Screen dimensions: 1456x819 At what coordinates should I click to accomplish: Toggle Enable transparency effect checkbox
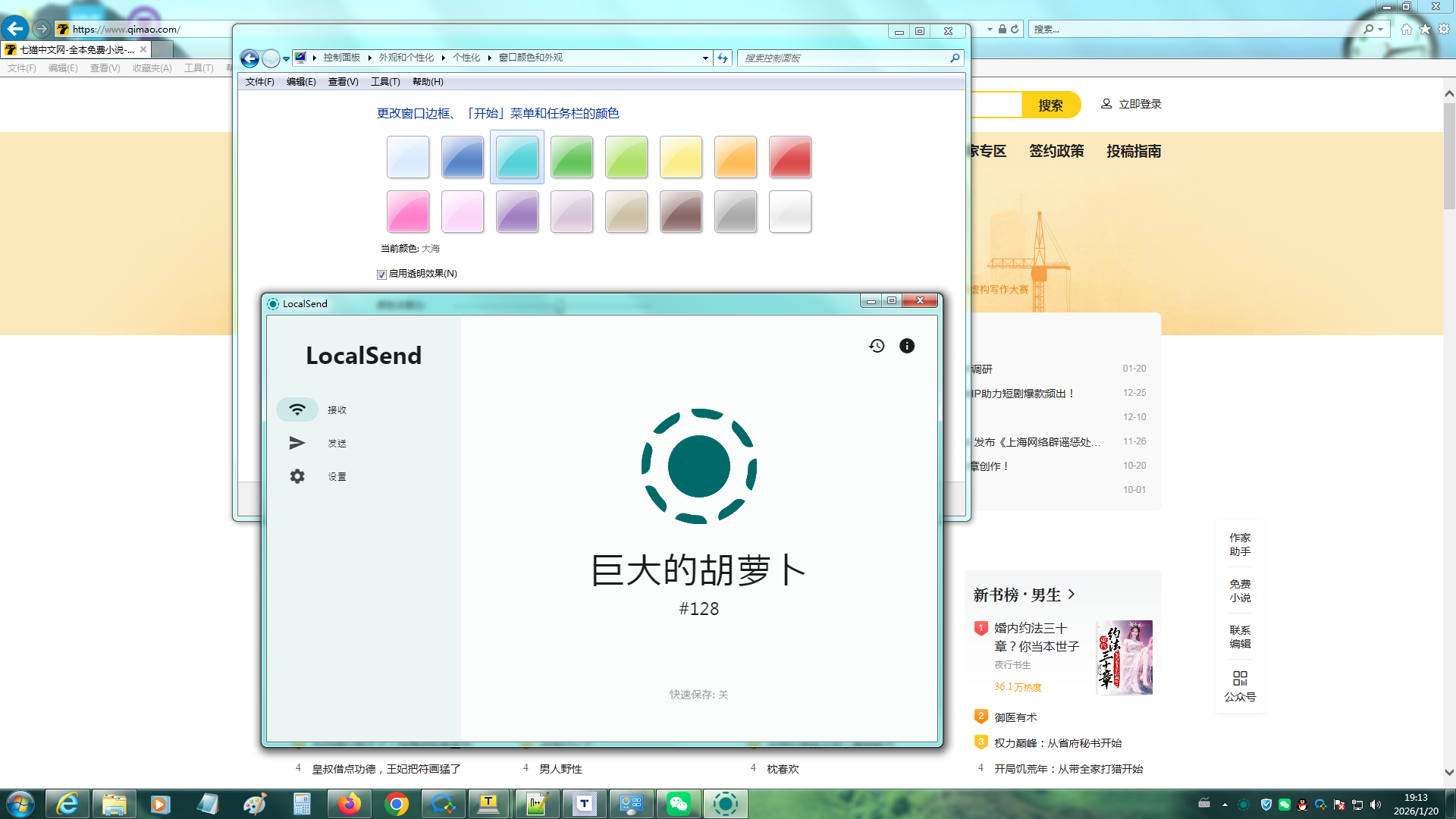(x=382, y=275)
